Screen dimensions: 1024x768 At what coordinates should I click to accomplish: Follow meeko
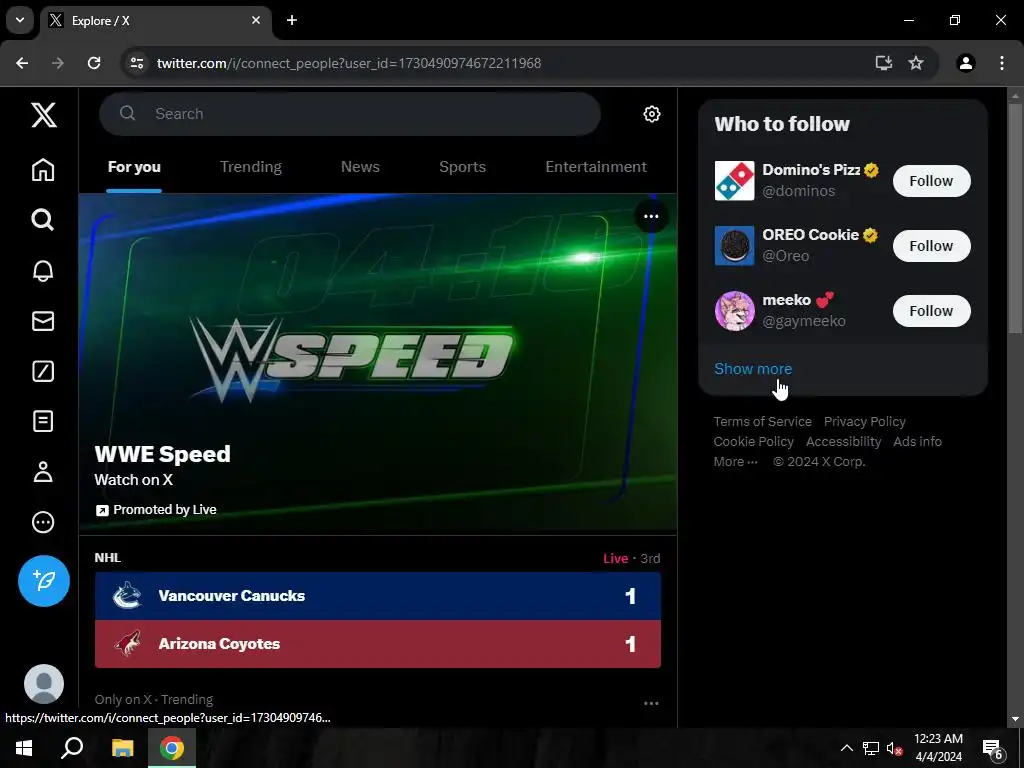[x=931, y=311]
